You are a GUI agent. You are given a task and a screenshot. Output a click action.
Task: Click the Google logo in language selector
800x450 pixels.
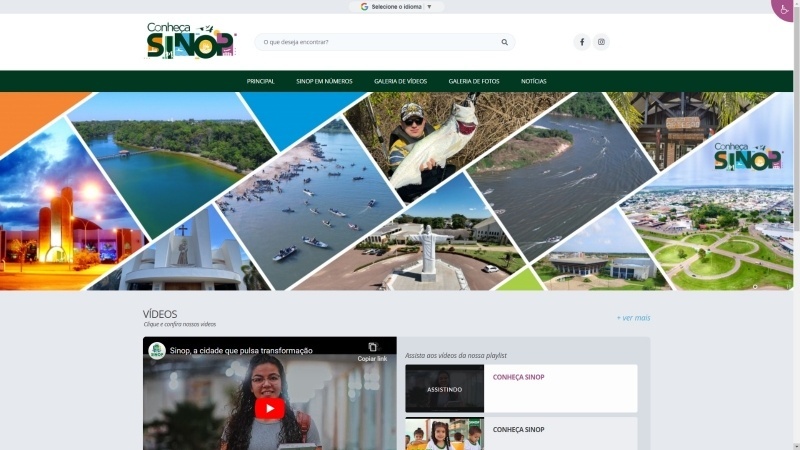pyautogui.click(x=364, y=7)
